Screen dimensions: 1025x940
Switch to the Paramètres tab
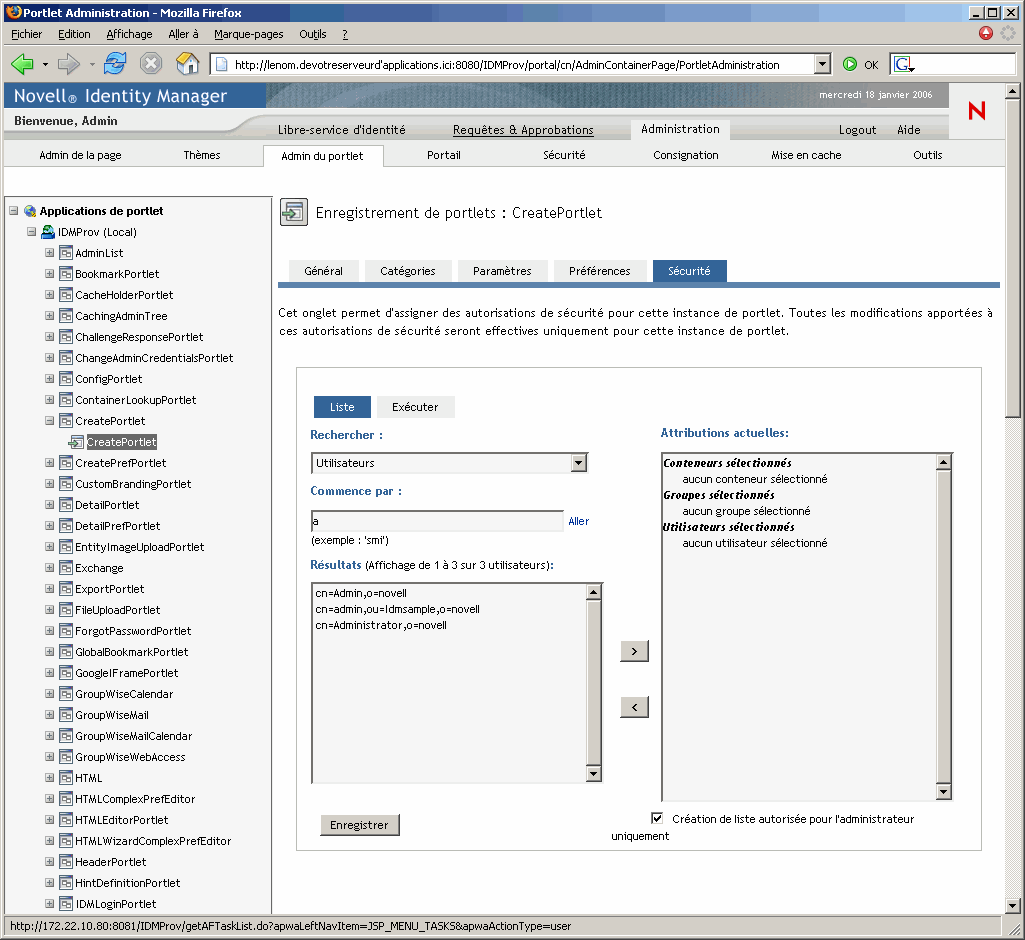502,271
